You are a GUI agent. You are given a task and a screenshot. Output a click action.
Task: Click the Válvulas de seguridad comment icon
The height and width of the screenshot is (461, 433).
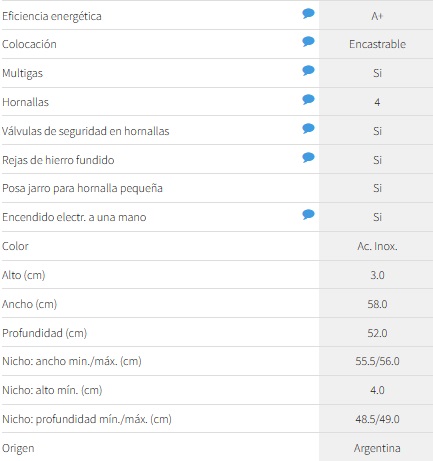308,129
